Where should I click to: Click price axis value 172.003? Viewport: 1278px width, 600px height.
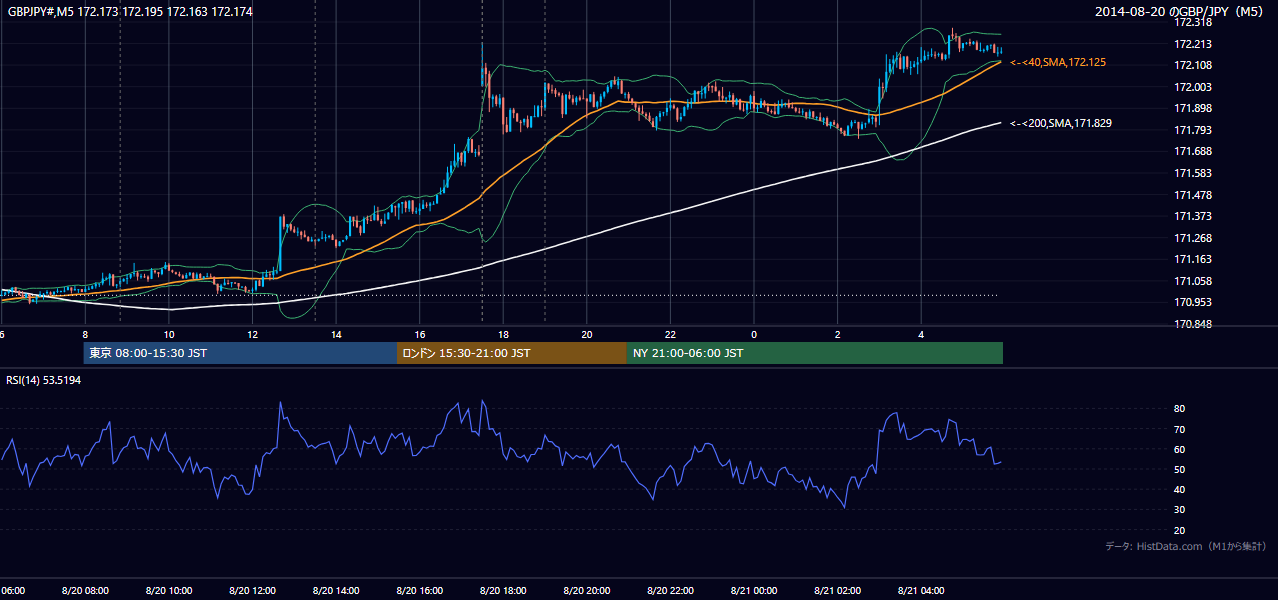click(1192, 87)
